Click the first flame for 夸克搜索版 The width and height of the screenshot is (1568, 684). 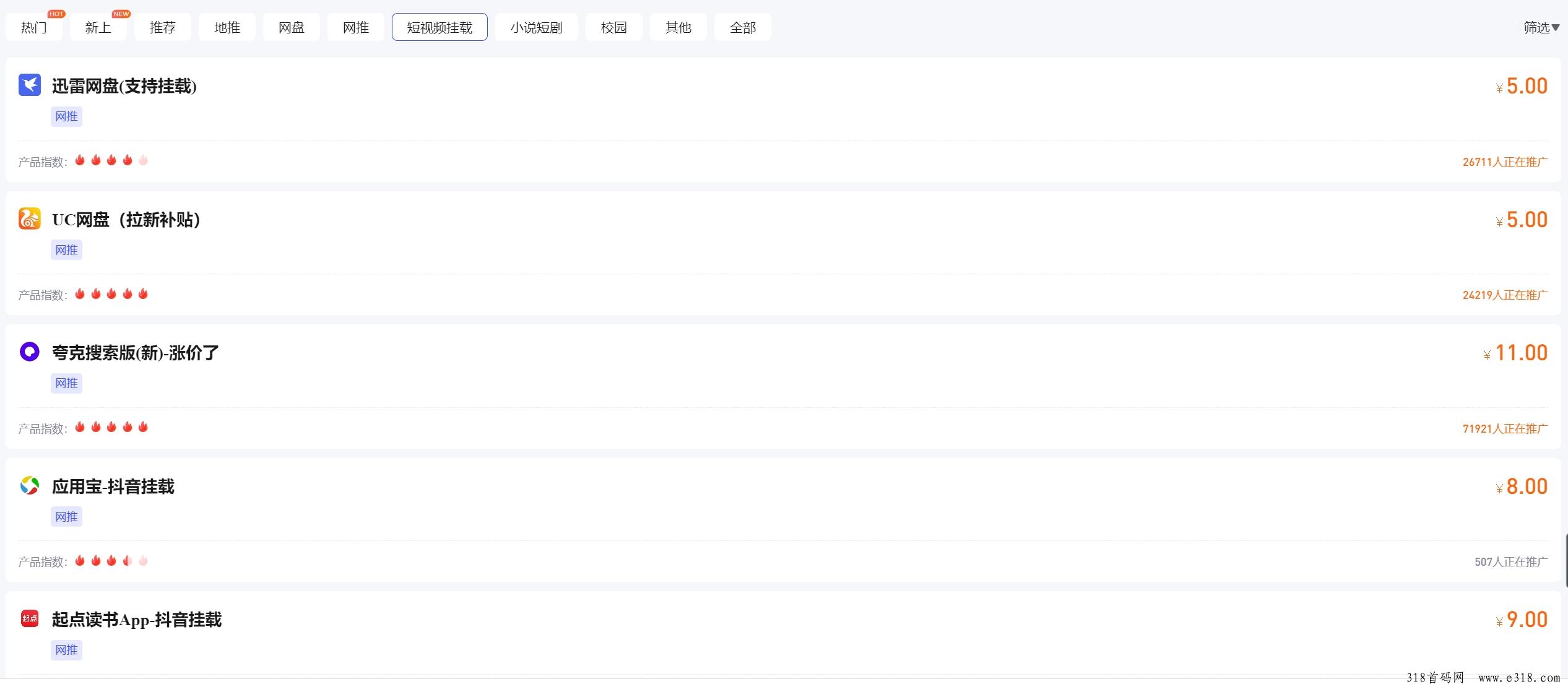pyautogui.click(x=80, y=427)
